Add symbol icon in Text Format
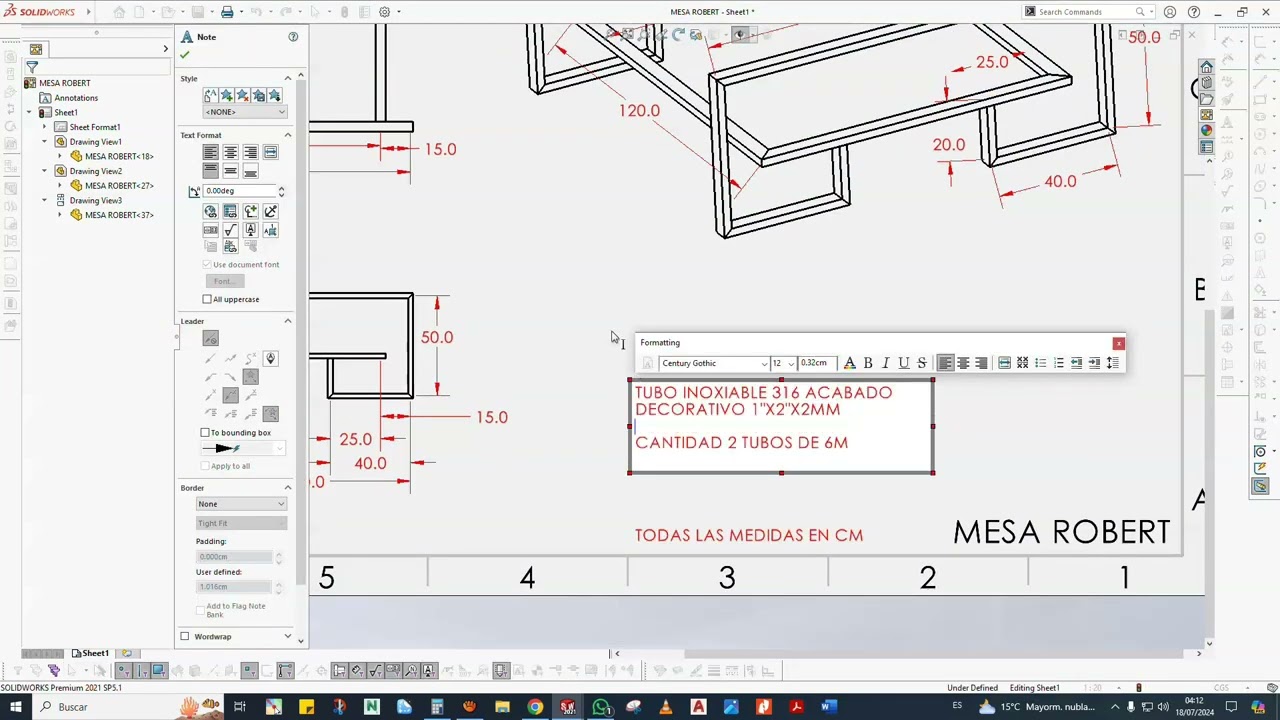This screenshot has width=1280, height=720. click(251, 211)
